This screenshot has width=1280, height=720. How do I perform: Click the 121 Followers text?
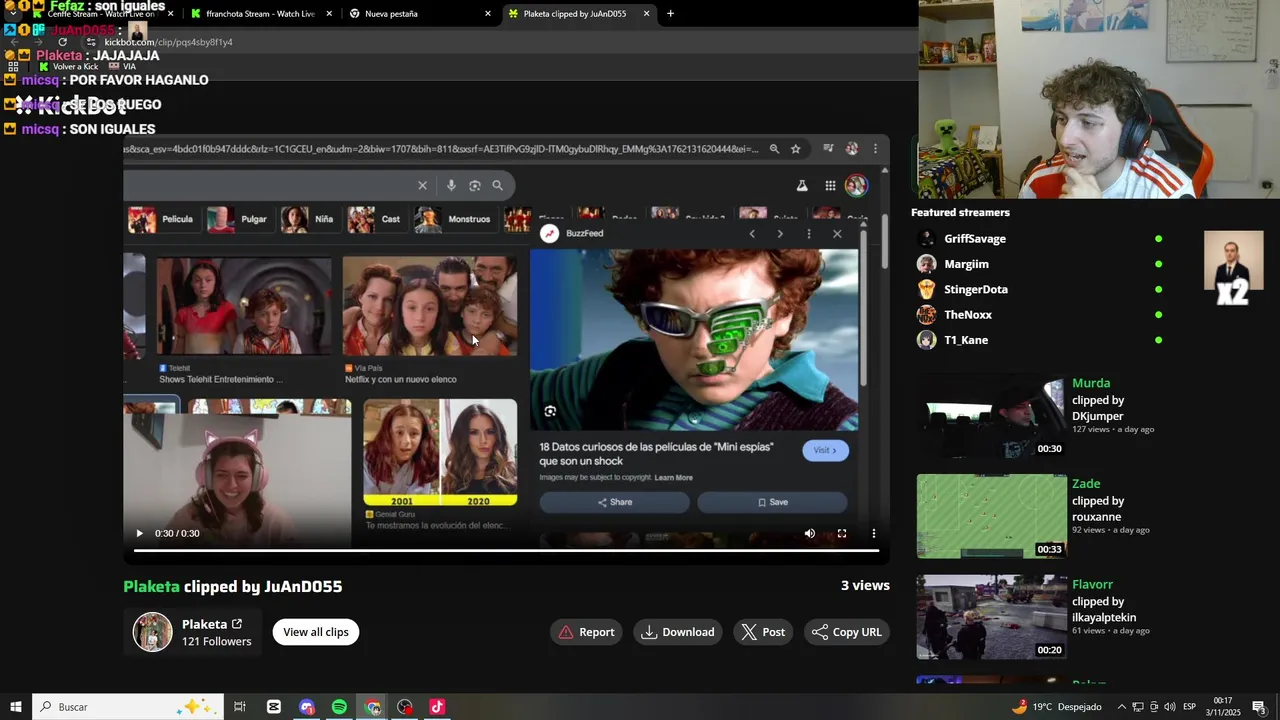click(216, 642)
